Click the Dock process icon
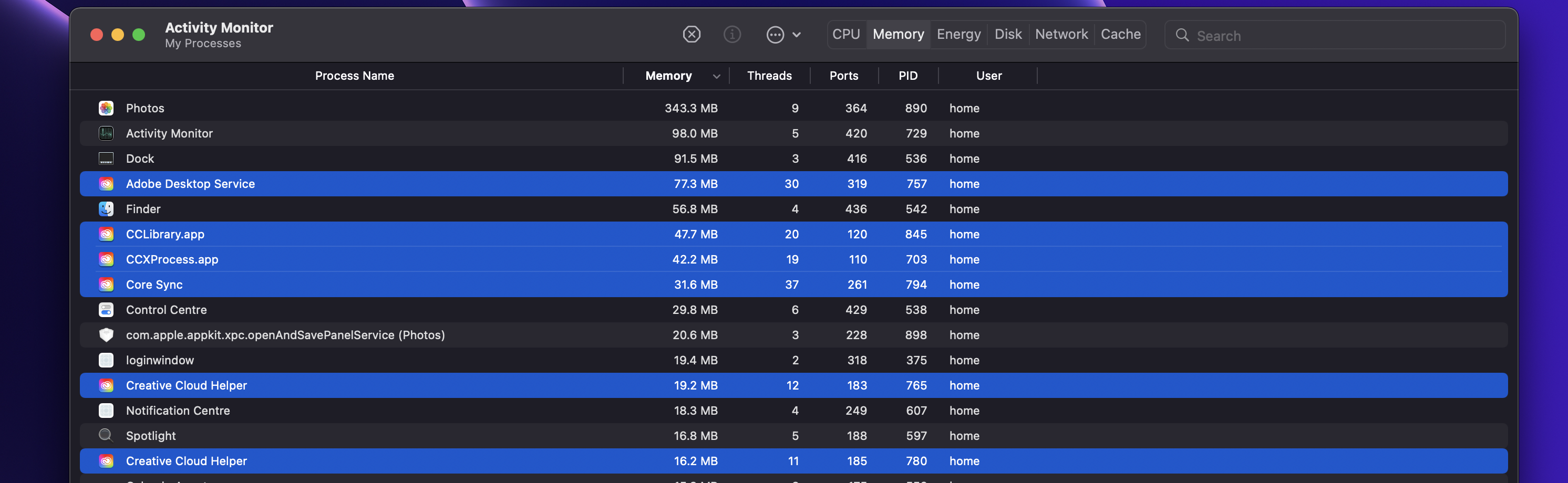The image size is (1568, 483). (106, 159)
